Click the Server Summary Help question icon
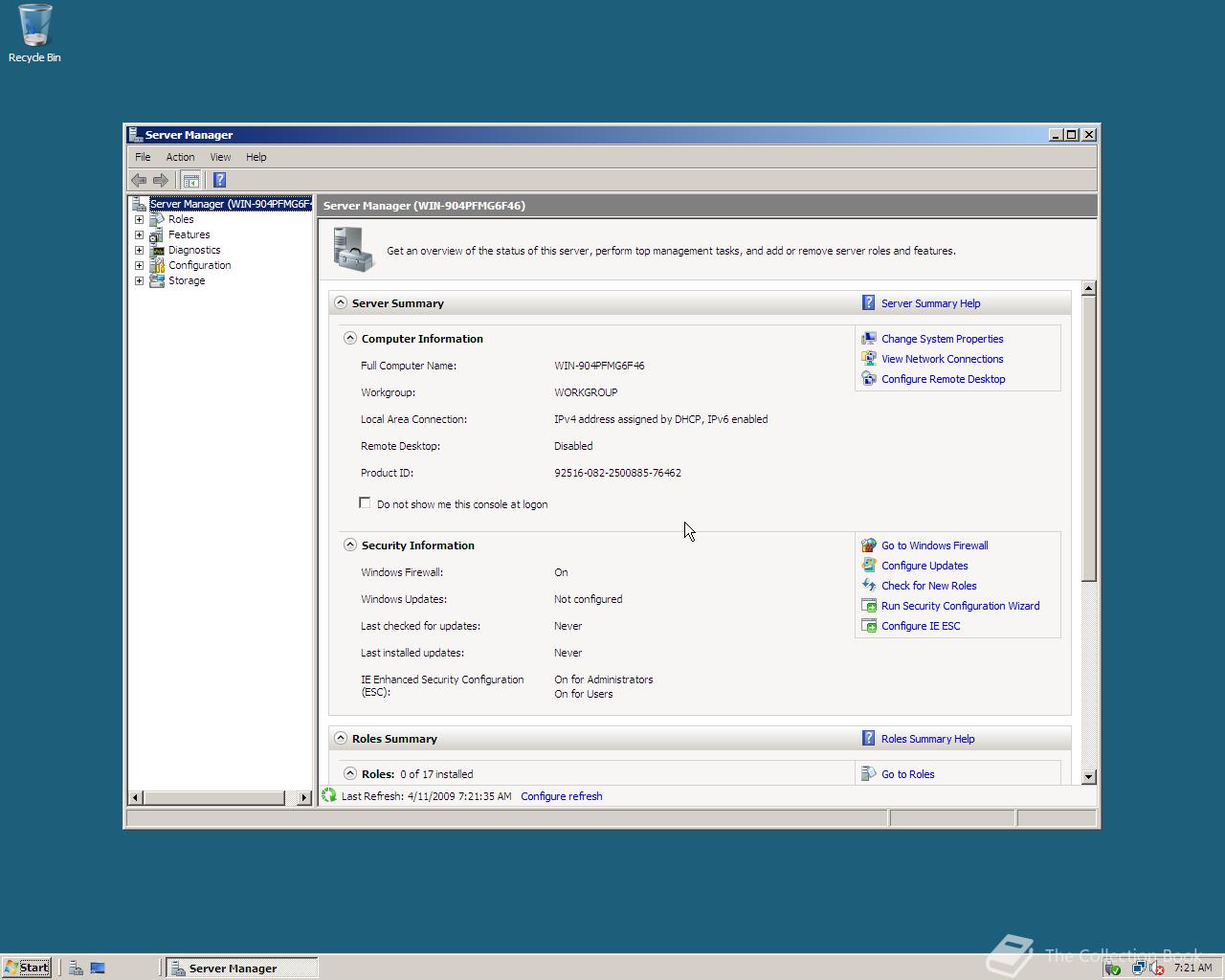1225x980 pixels. (868, 302)
